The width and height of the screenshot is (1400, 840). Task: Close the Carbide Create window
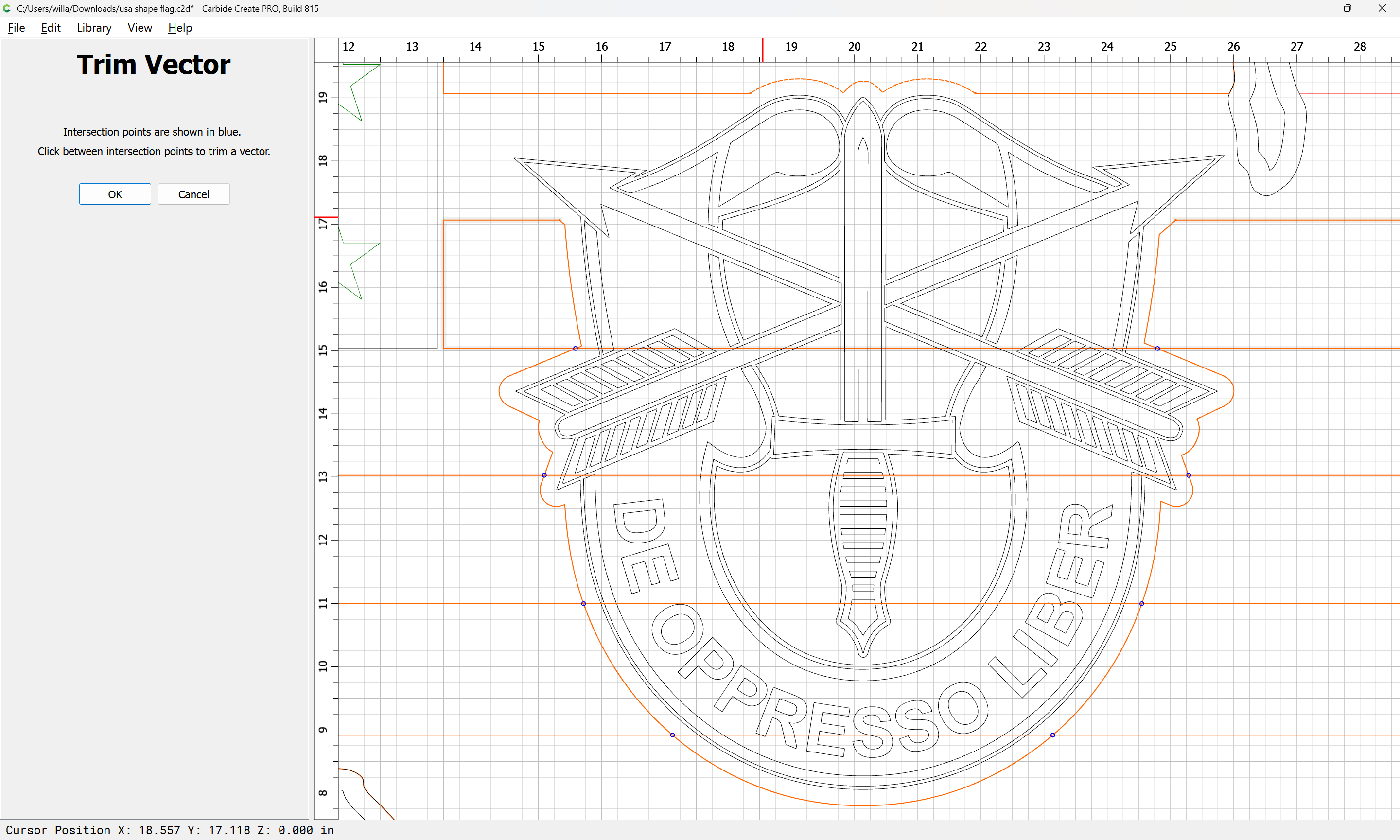pyautogui.click(x=1382, y=8)
